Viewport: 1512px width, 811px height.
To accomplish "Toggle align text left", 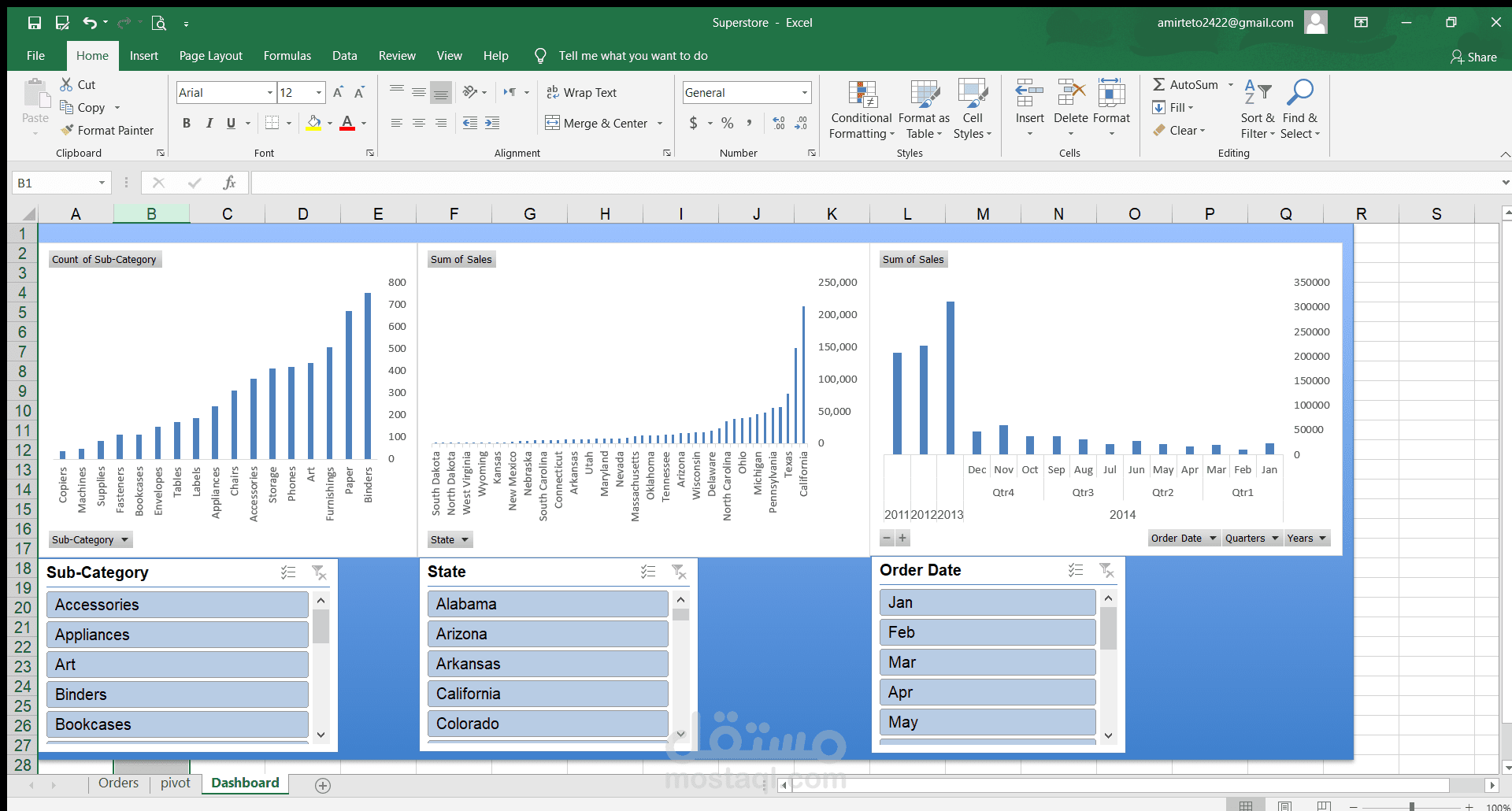I will (397, 123).
